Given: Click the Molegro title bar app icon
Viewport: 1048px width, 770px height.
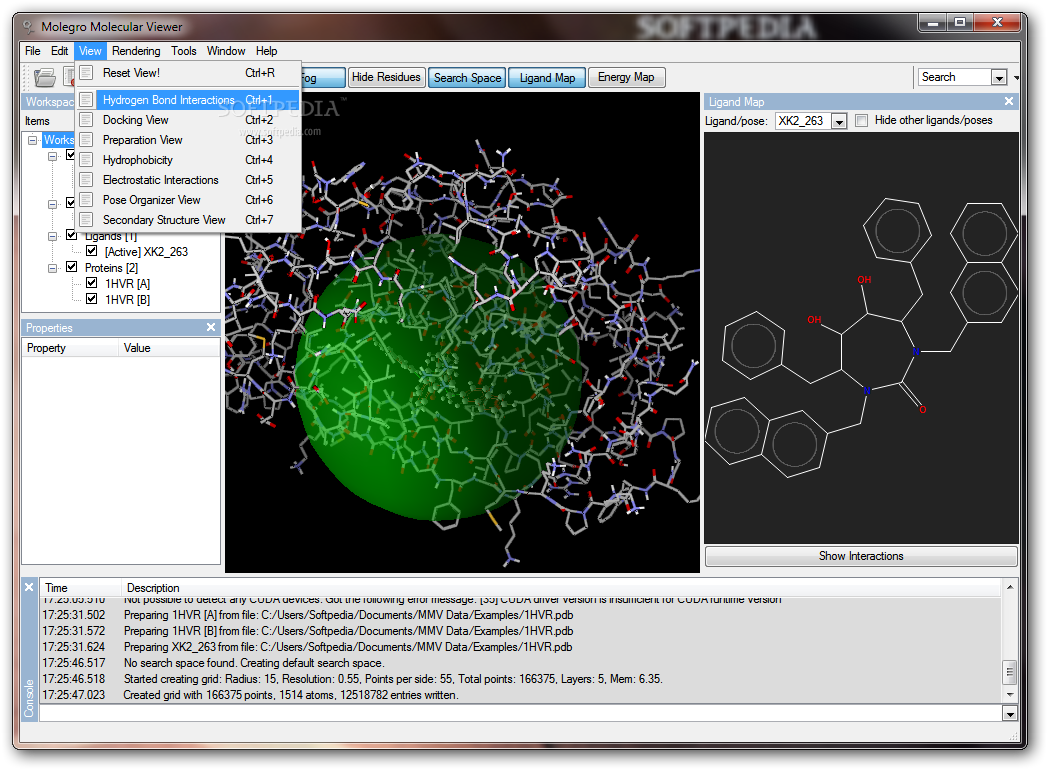Looking at the screenshot, I should [x=28, y=27].
